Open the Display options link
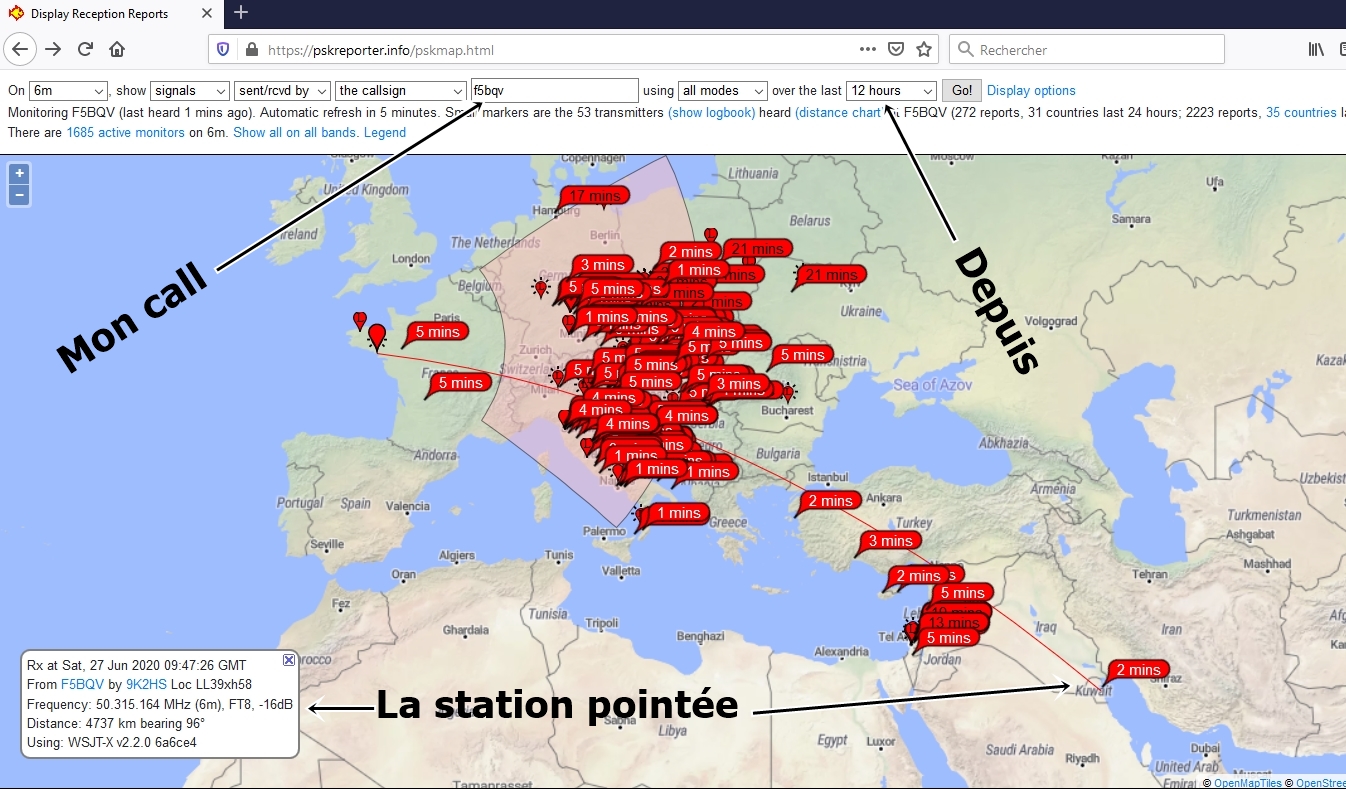 pyautogui.click(x=1031, y=91)
